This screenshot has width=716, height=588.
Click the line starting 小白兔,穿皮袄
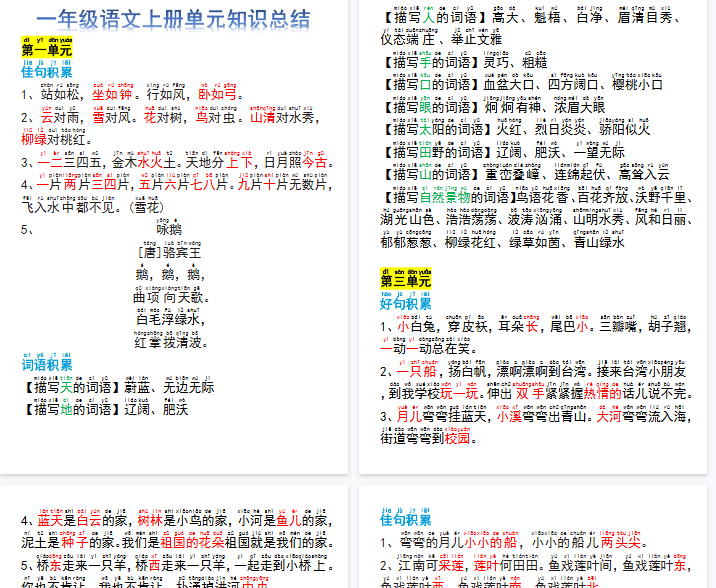coord(537,324)
